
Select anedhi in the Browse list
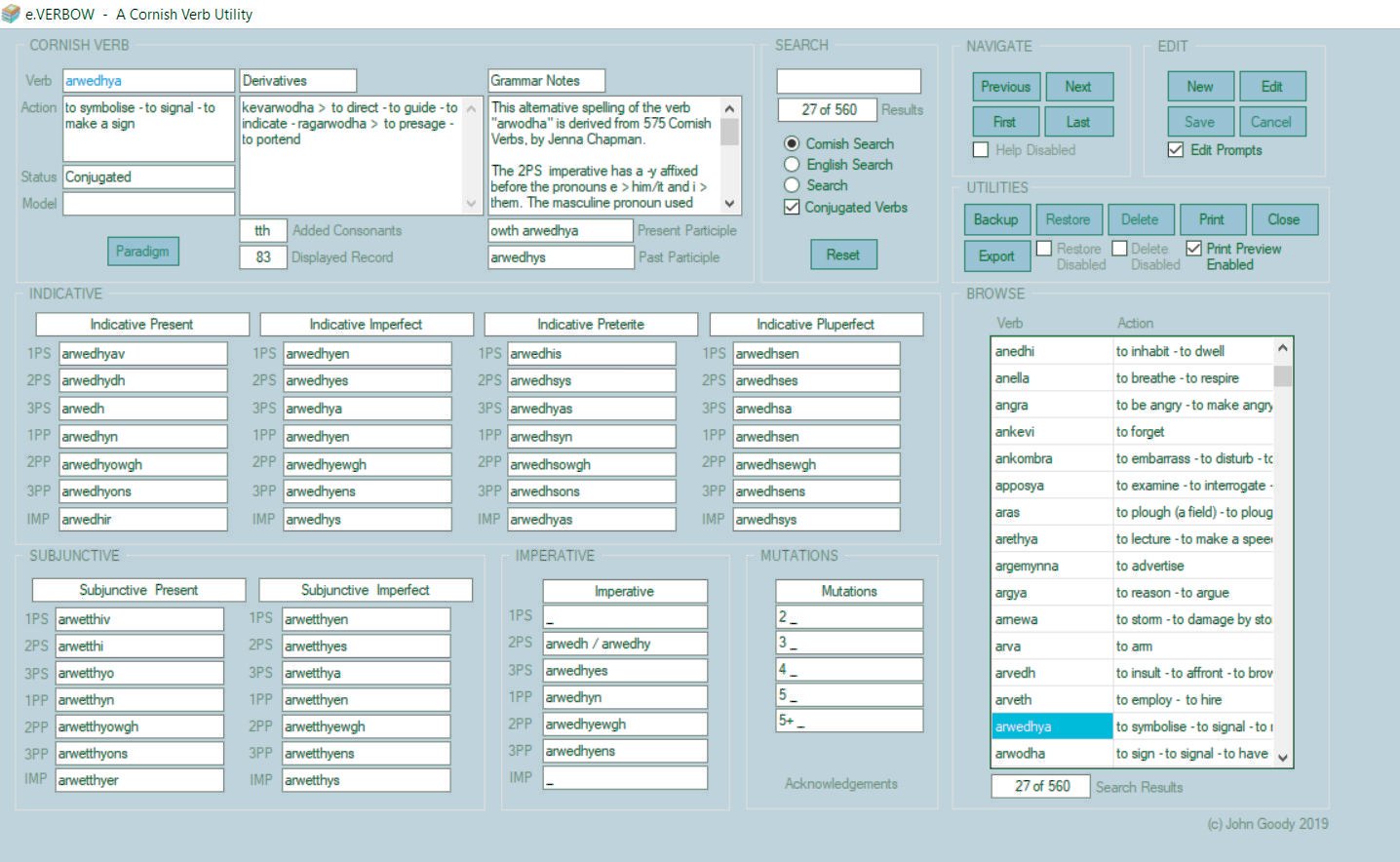tap(1052, 351)
